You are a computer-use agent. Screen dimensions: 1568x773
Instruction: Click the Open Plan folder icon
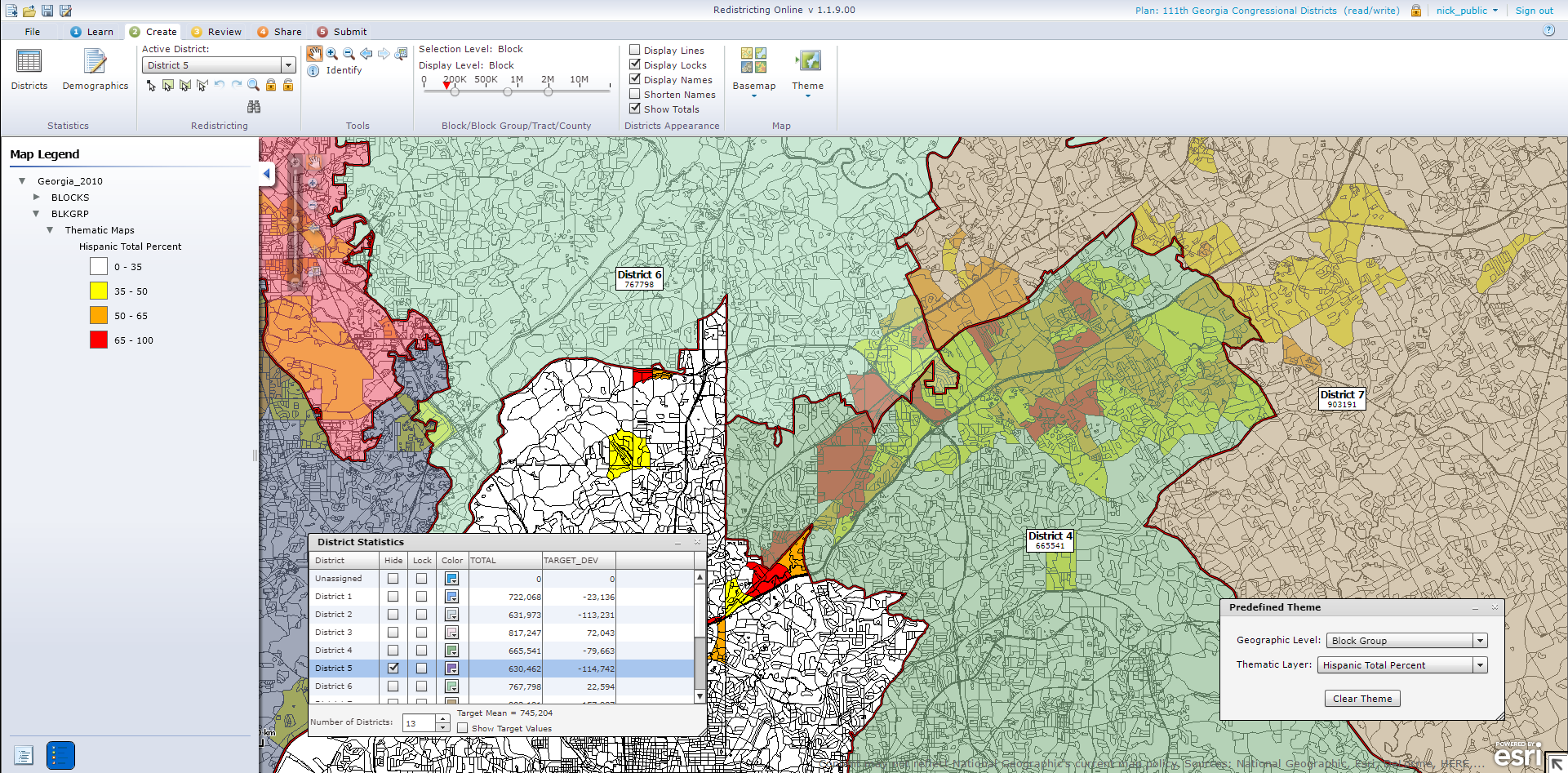[x=28, y=11]
